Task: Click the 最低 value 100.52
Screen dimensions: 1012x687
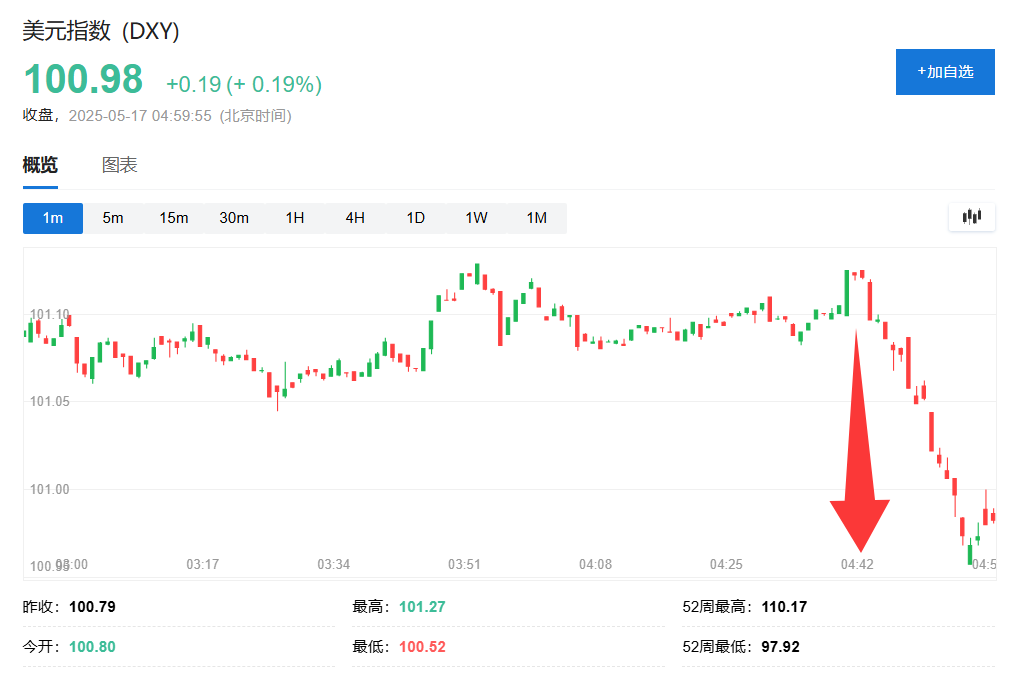Action: [x=422, y=647]
